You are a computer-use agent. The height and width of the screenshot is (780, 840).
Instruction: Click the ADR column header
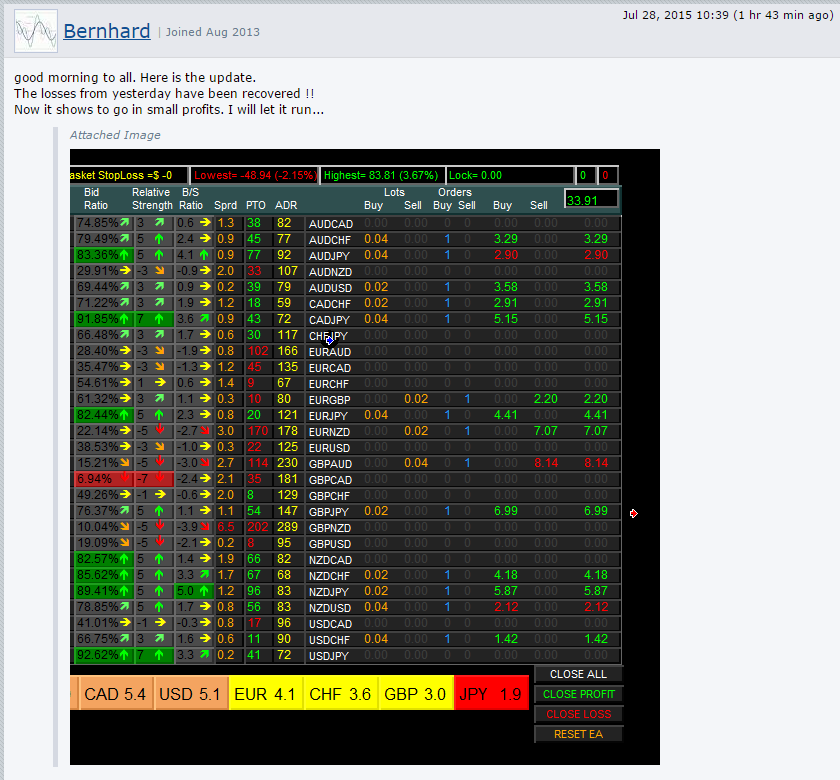(x=286, y=205)
